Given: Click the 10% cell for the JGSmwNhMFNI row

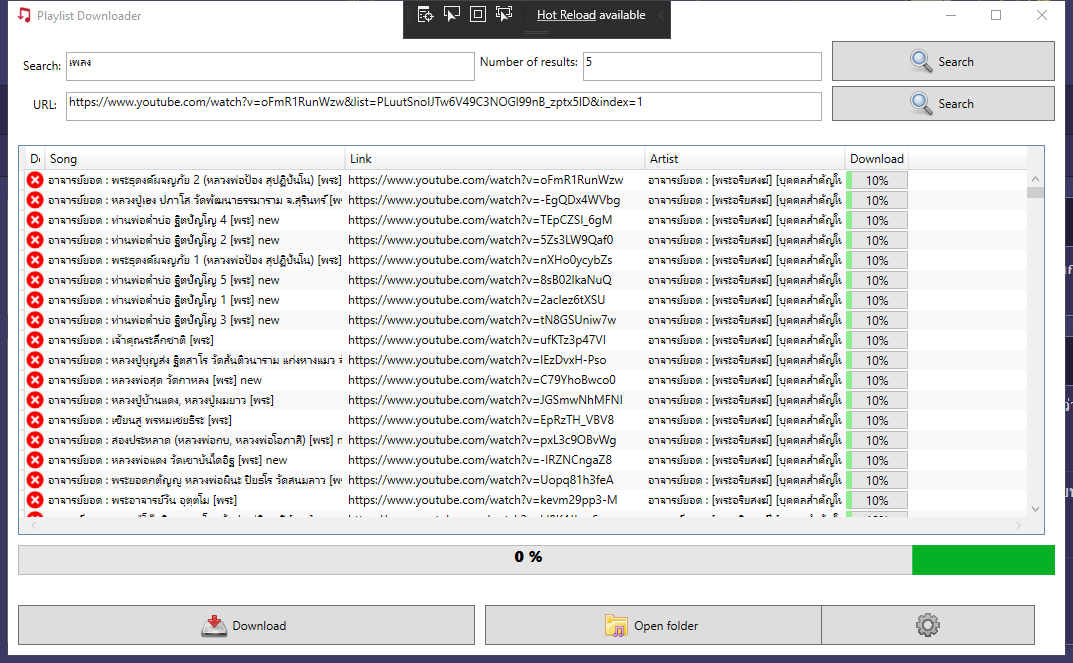Looking at the screenshot, I should (x=877, y=400).
